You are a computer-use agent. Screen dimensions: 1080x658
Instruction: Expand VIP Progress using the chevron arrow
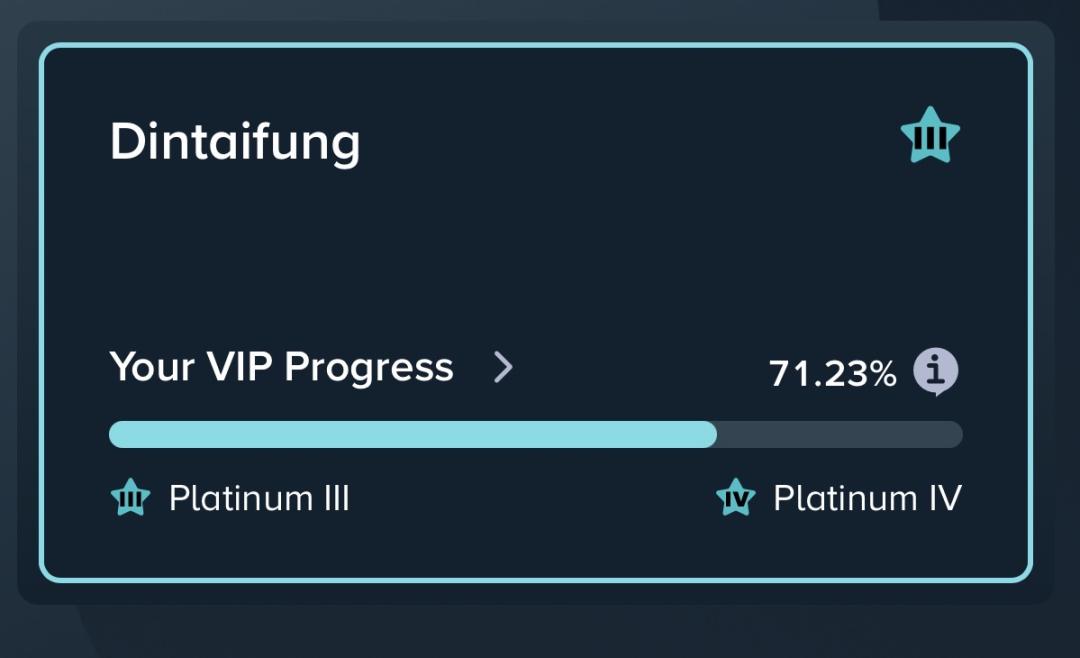[504, 368]
